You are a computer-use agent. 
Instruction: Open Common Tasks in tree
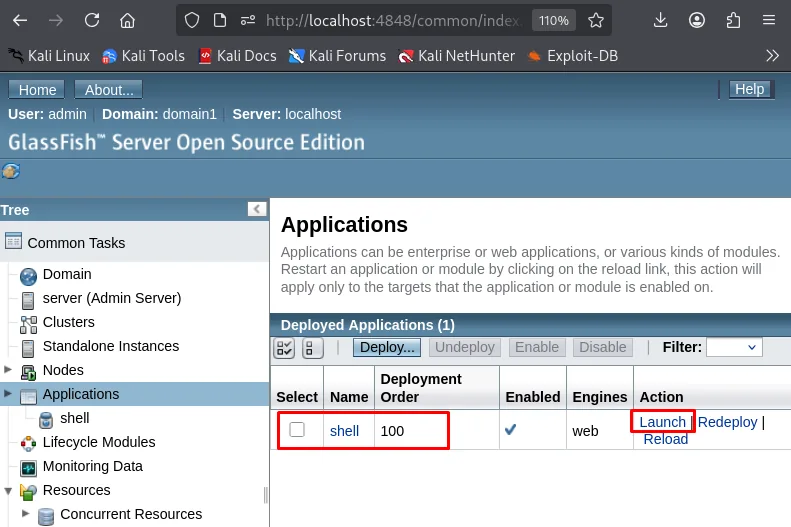point(76,243)
